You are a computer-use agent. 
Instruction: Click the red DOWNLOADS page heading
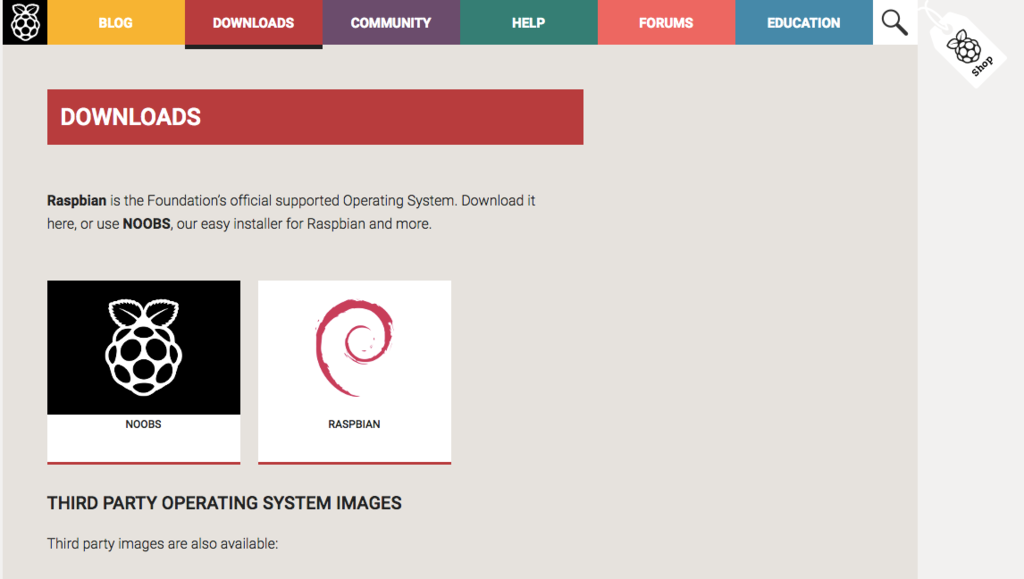pyautogui.click(x=315, y=117)
